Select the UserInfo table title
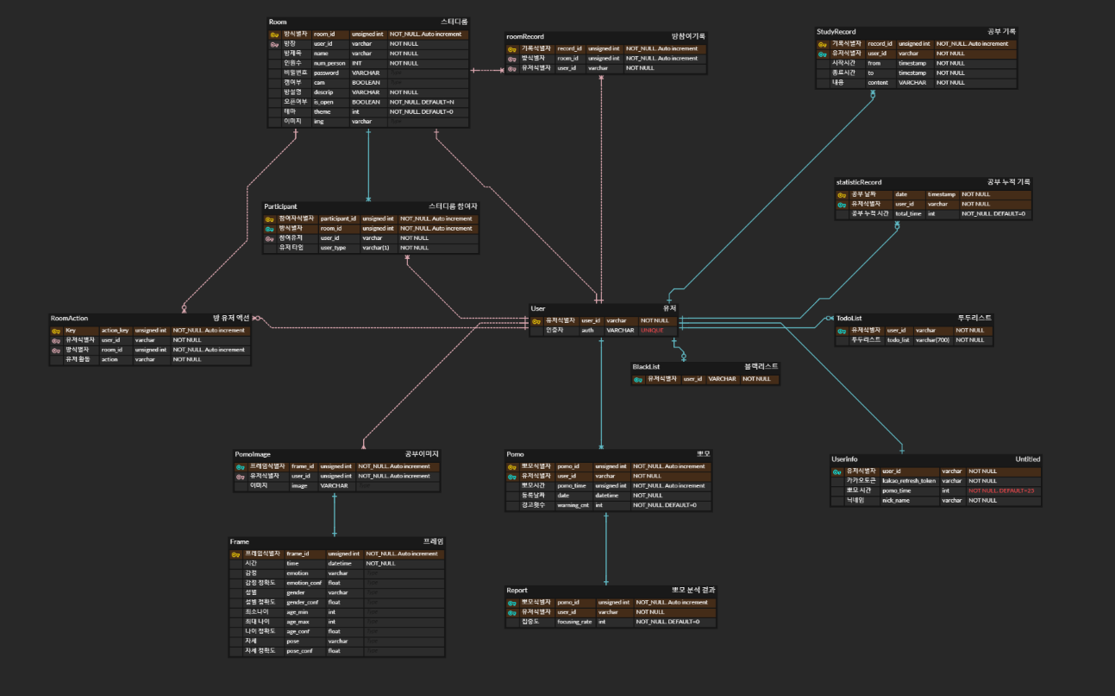The width and height of the screenshot is (1115, 696). (844, 459)
